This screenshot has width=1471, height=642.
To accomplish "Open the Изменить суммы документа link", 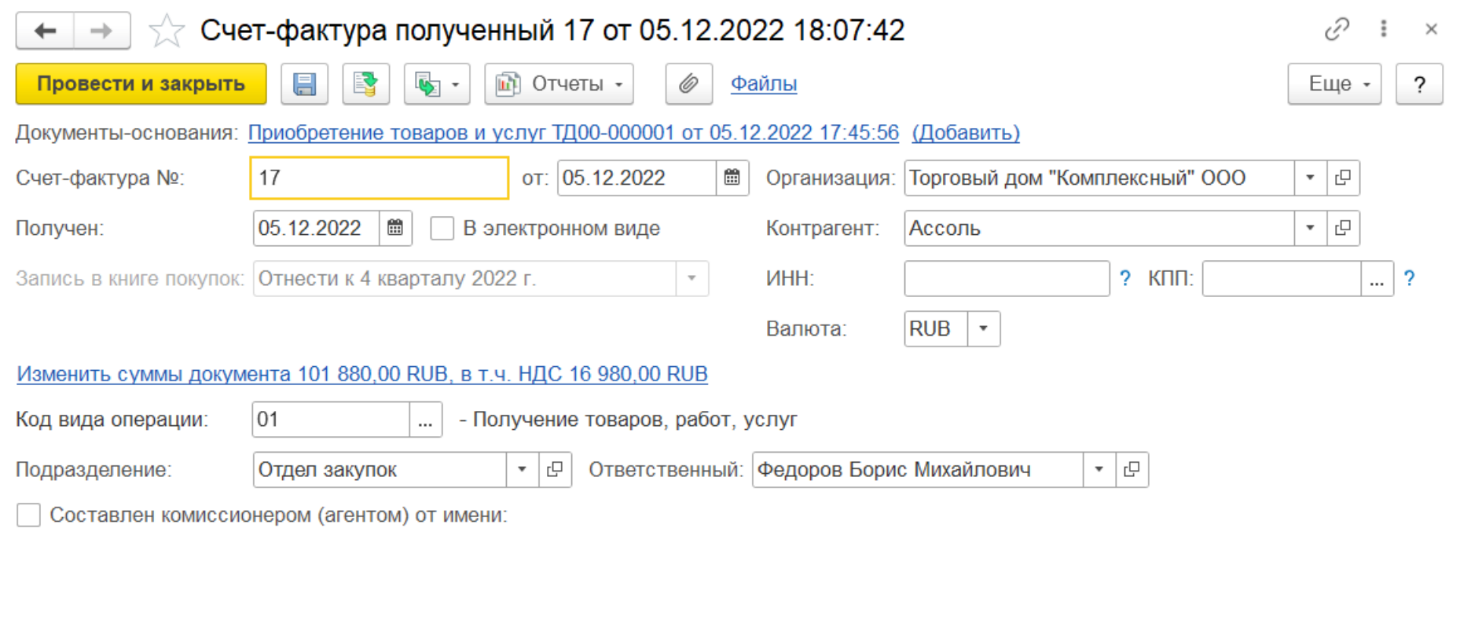I will pyautogui.click(x=362, y=374).
